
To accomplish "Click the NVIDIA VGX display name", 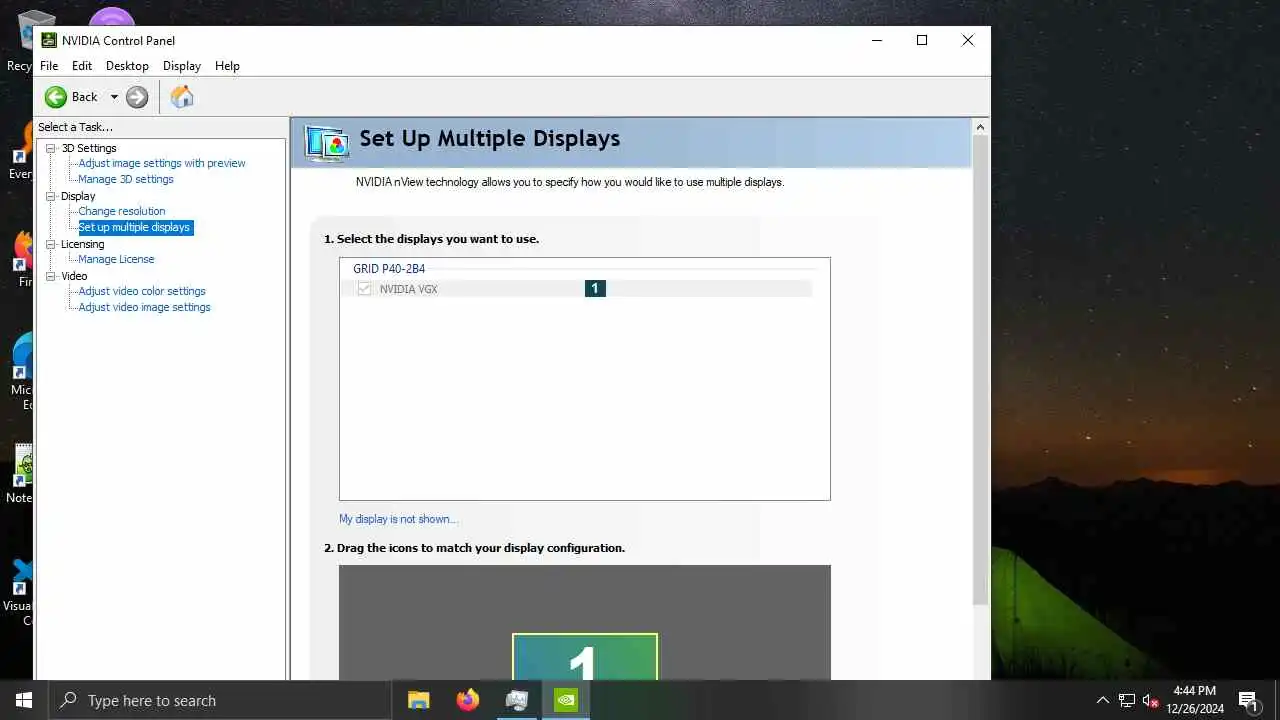I will click(x=408, y=289).
